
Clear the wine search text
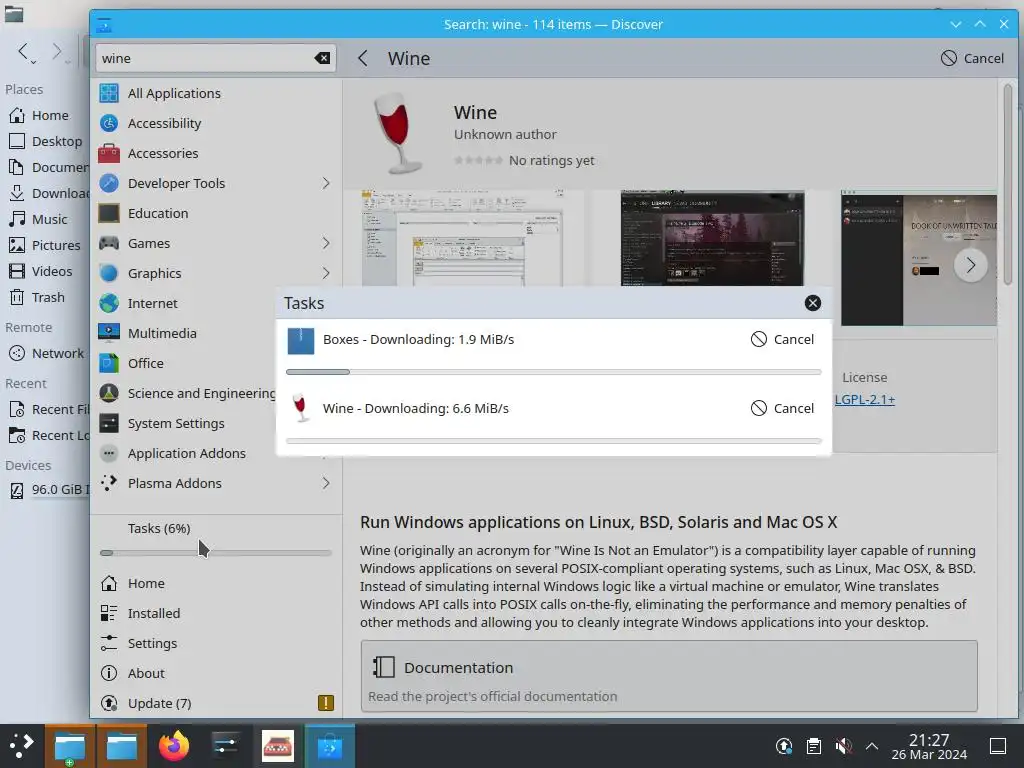coord(322,58)
